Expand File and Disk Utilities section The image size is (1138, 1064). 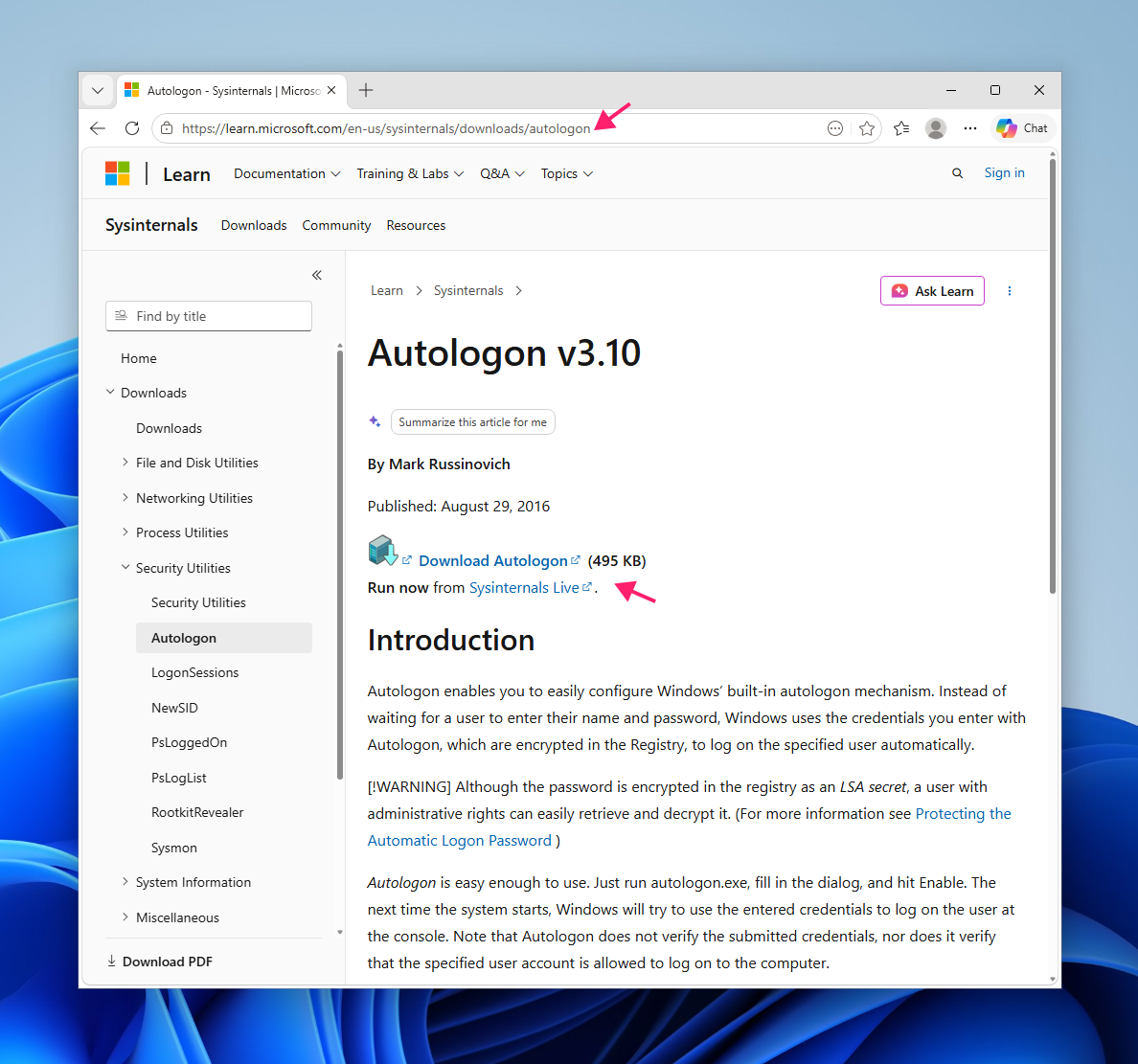click(125, 463)
